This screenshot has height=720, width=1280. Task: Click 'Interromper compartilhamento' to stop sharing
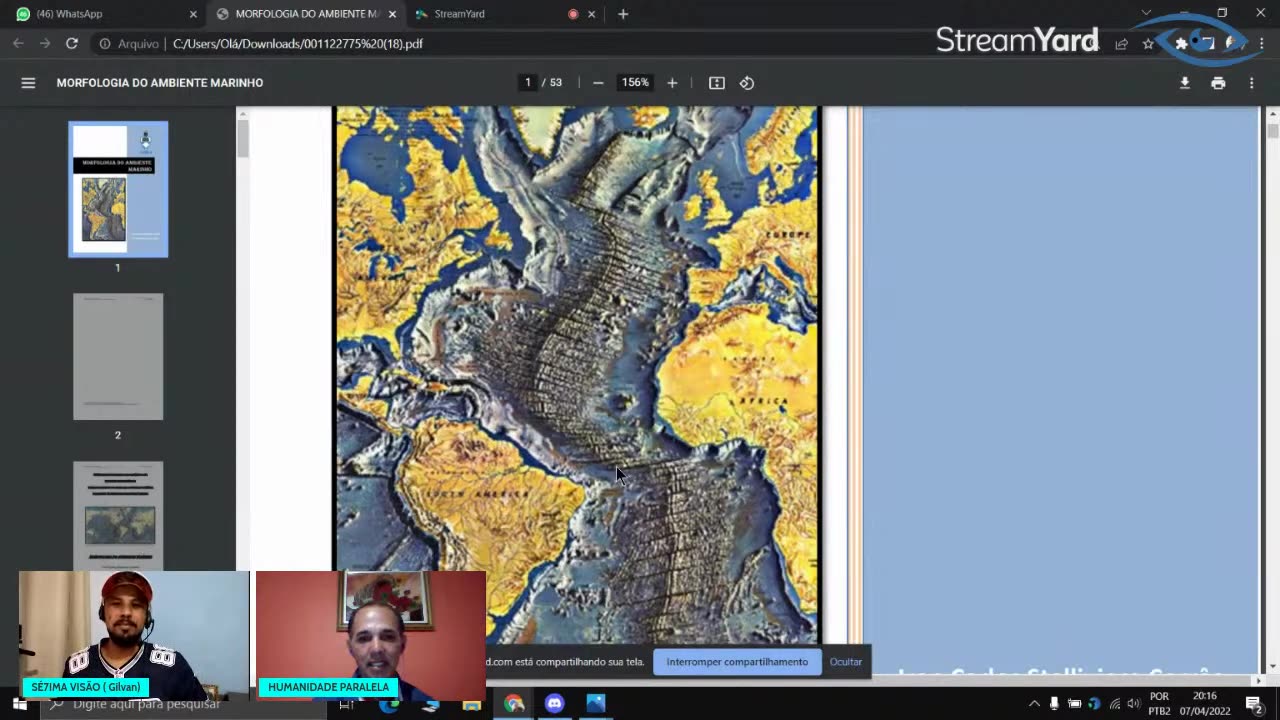pyautogui.click(x=737, y=662)
